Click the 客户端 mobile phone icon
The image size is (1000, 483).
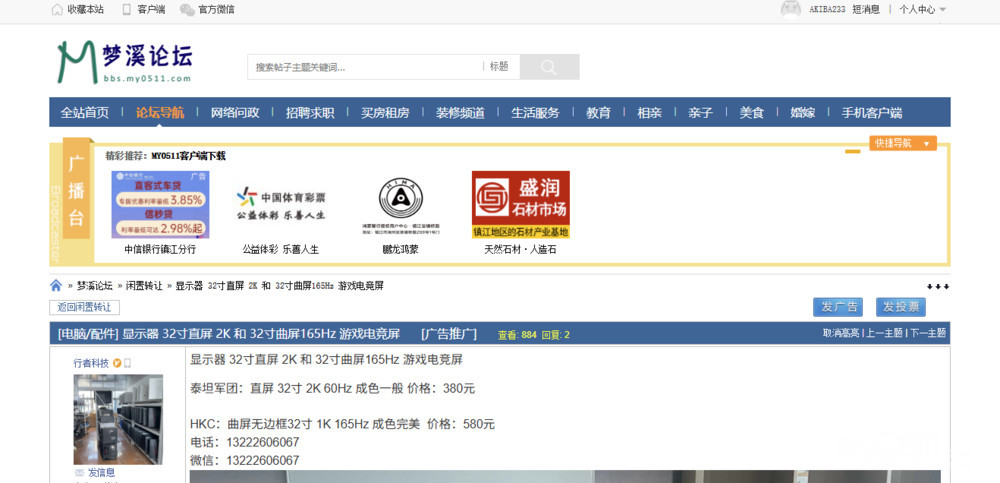(x=127, y=9)
